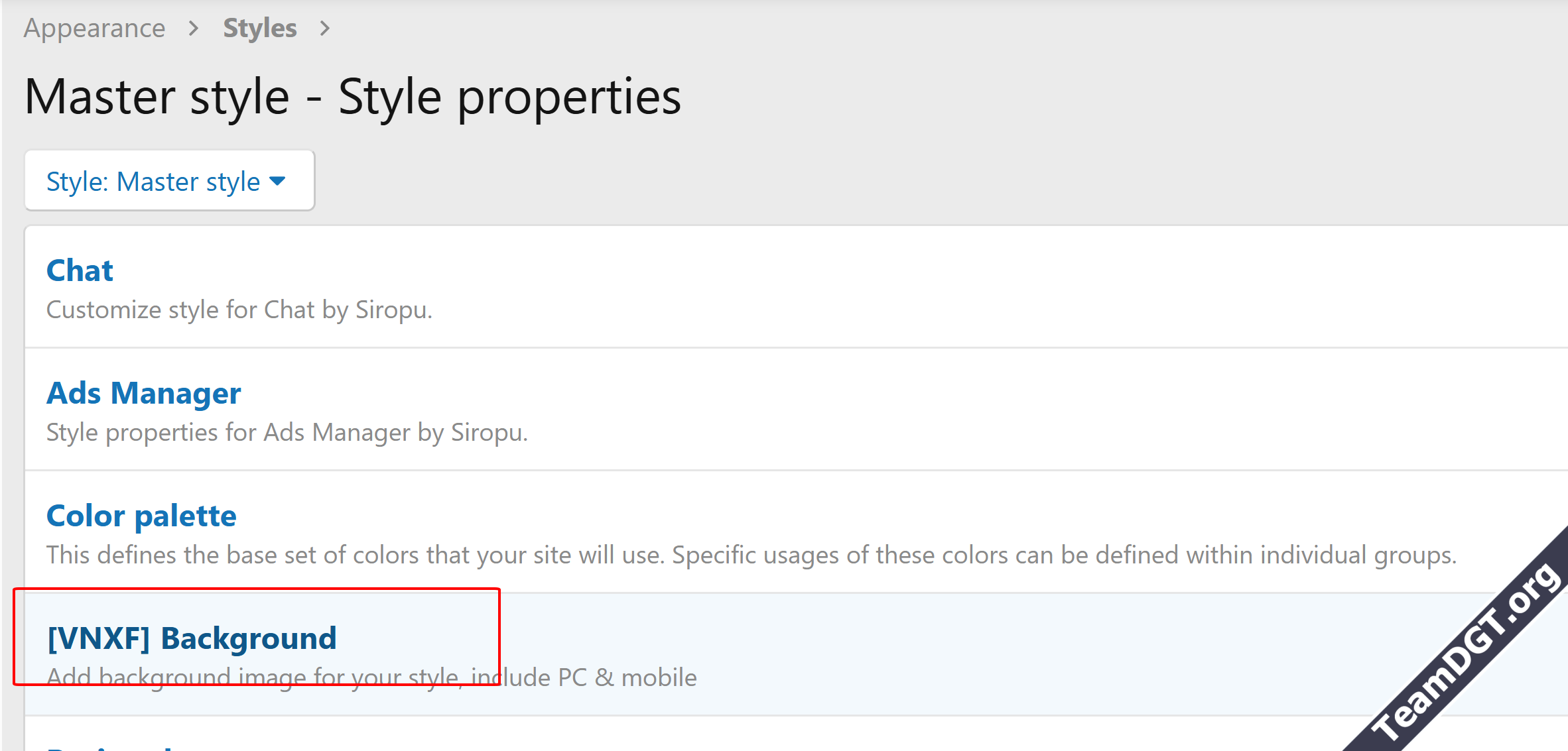Open the Chat style property group
The height and width of the screenshot is (751, 1568).
(x=80, y=270)
